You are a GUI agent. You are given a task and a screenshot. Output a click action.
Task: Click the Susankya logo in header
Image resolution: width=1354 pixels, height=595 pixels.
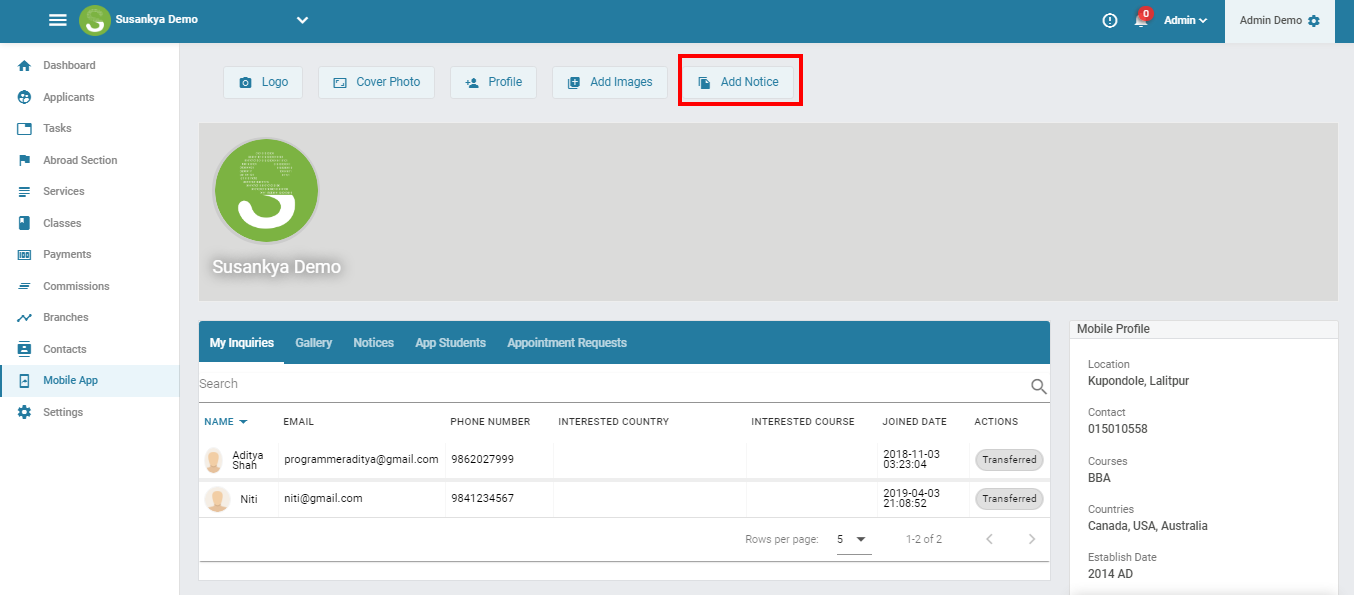pos(95,20)
